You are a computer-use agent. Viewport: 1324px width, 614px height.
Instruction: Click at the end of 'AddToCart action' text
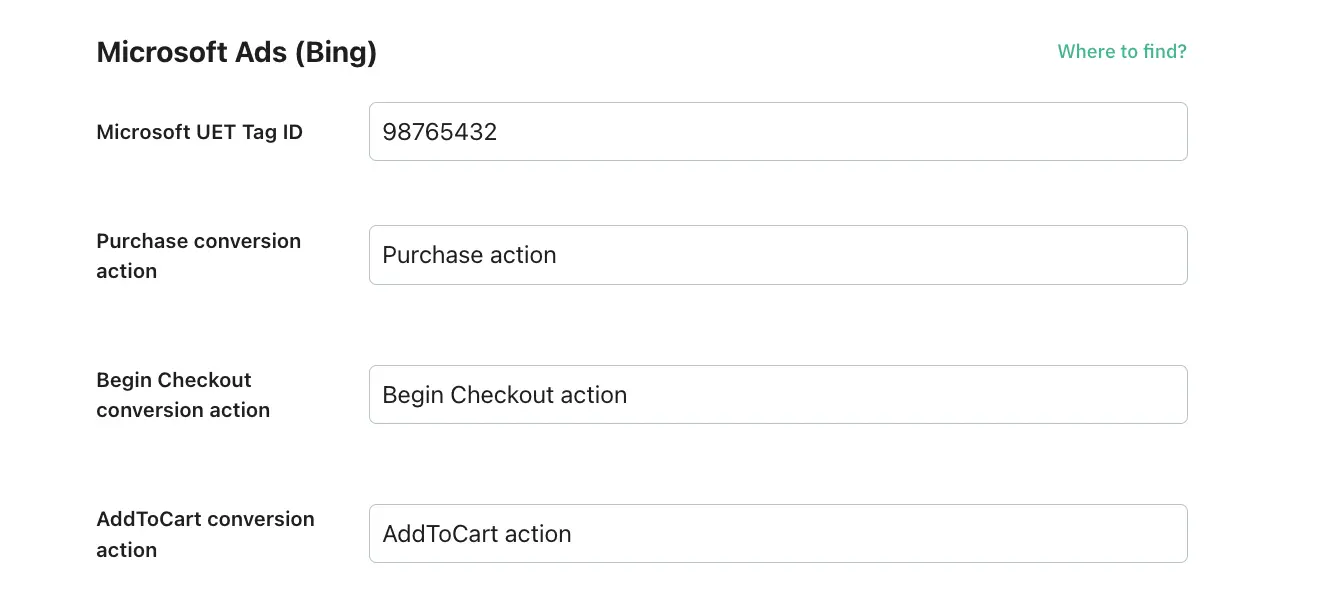click(572, 533)
